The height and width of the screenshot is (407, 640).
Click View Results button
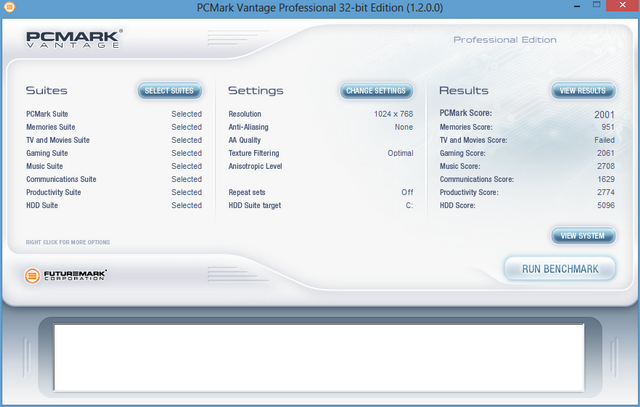pyautogui.click(x=583, y=91)
